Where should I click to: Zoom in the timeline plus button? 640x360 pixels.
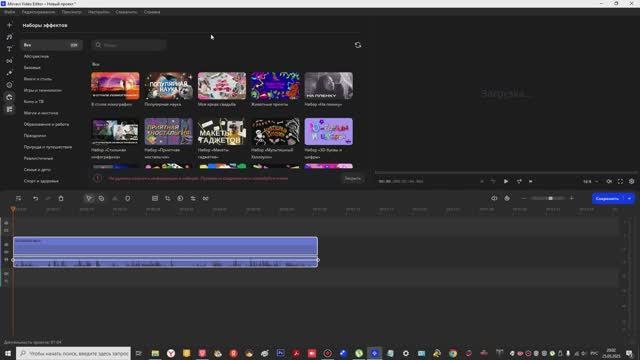(571, 198)
